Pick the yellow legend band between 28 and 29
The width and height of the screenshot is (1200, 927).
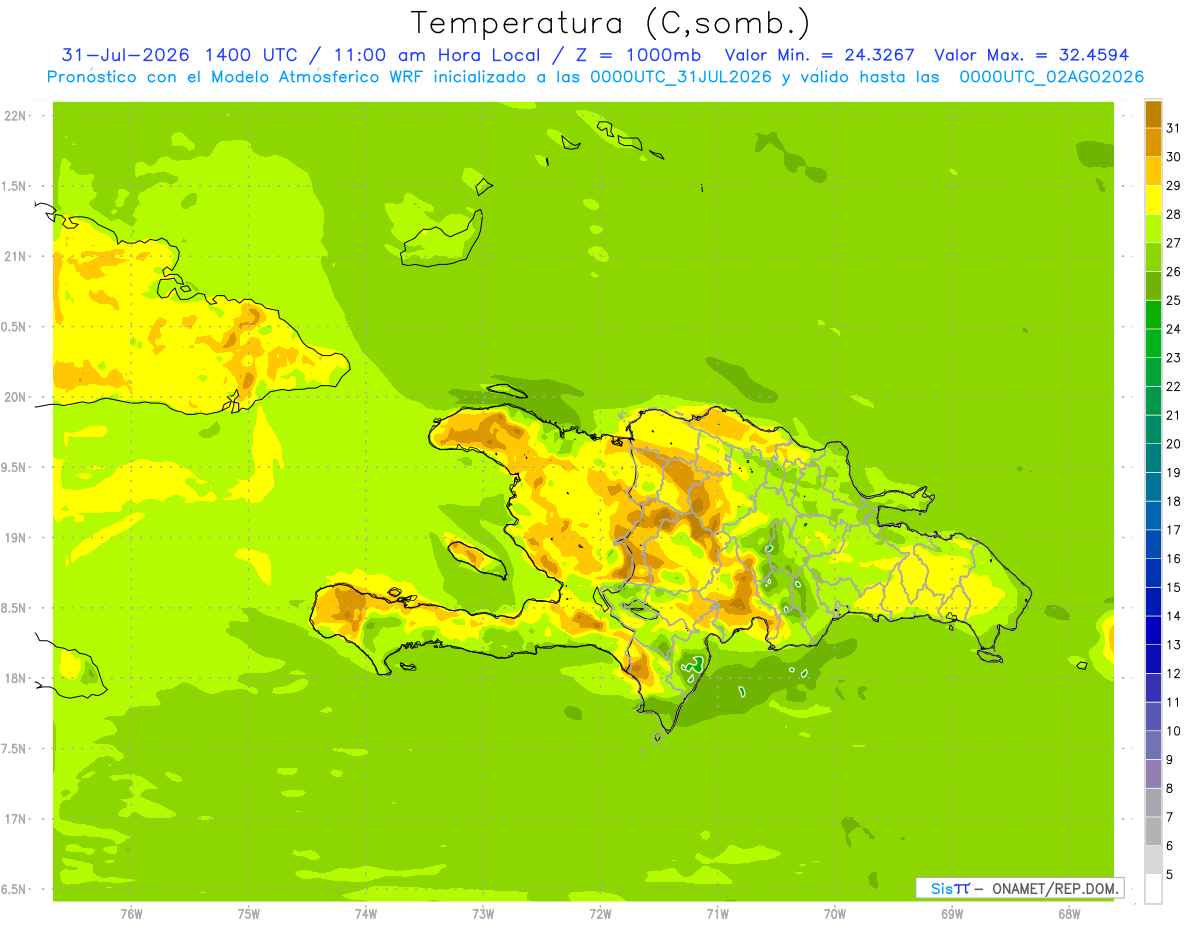1153,200
